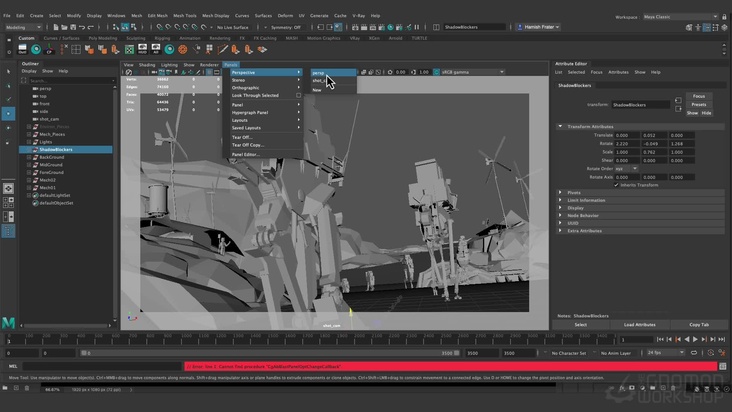732x412 pixels.
Task: Open the 24 fps dropdown
Action: (666, 353)
